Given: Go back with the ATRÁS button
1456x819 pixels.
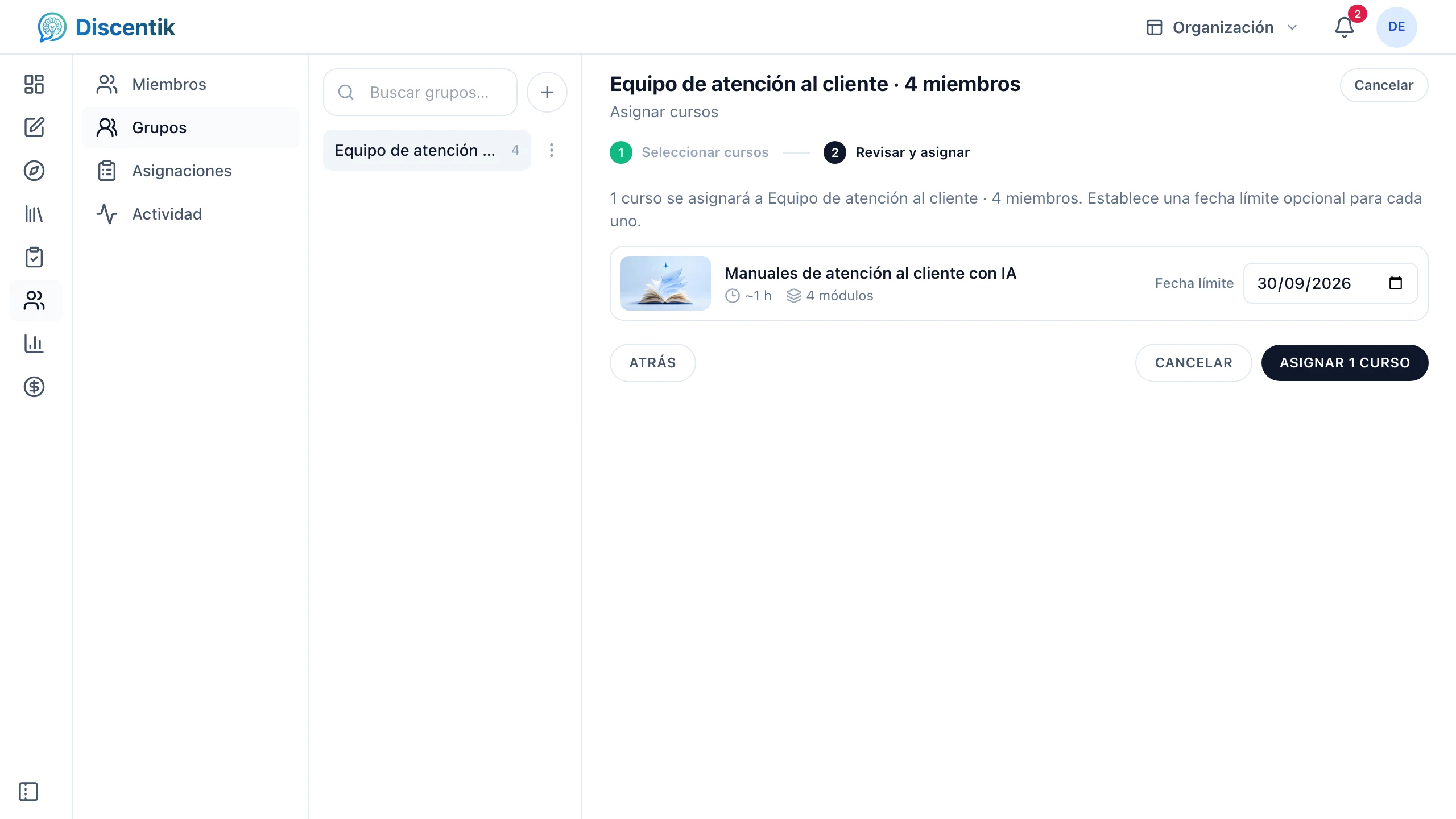Looking at the screenshot, I should coord(652,362).
